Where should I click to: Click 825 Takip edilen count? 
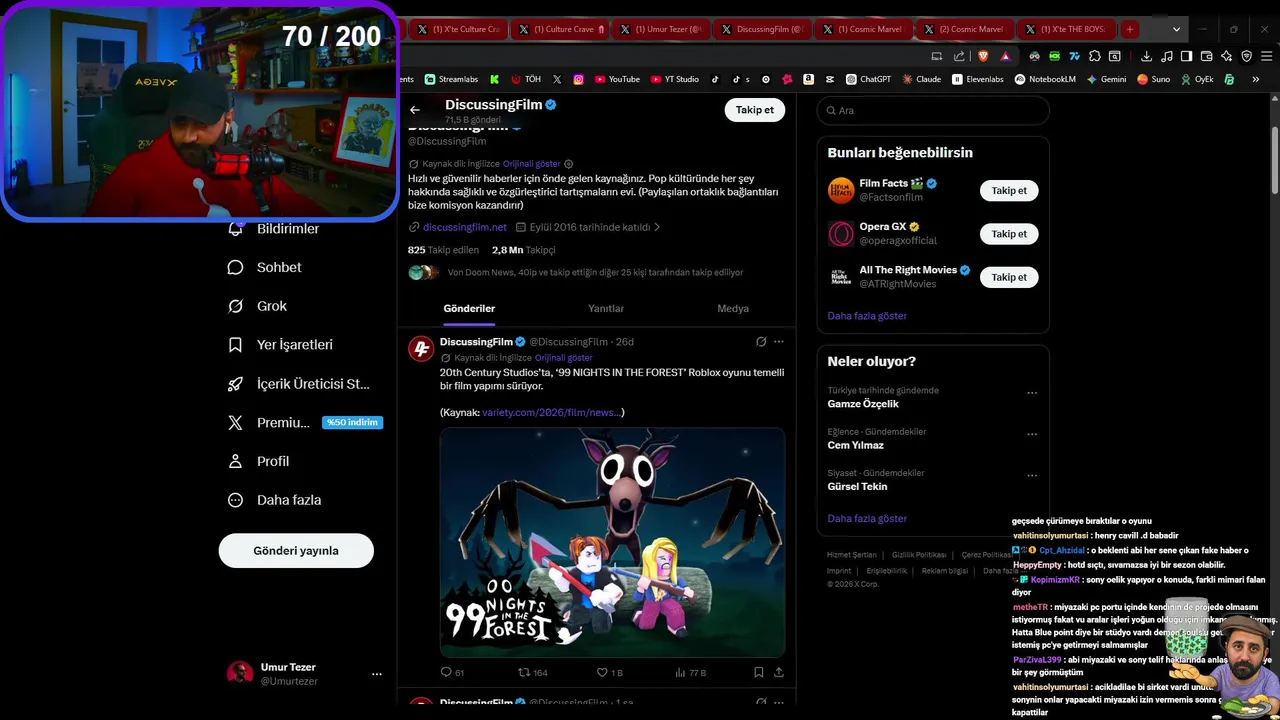click(443, 250)
